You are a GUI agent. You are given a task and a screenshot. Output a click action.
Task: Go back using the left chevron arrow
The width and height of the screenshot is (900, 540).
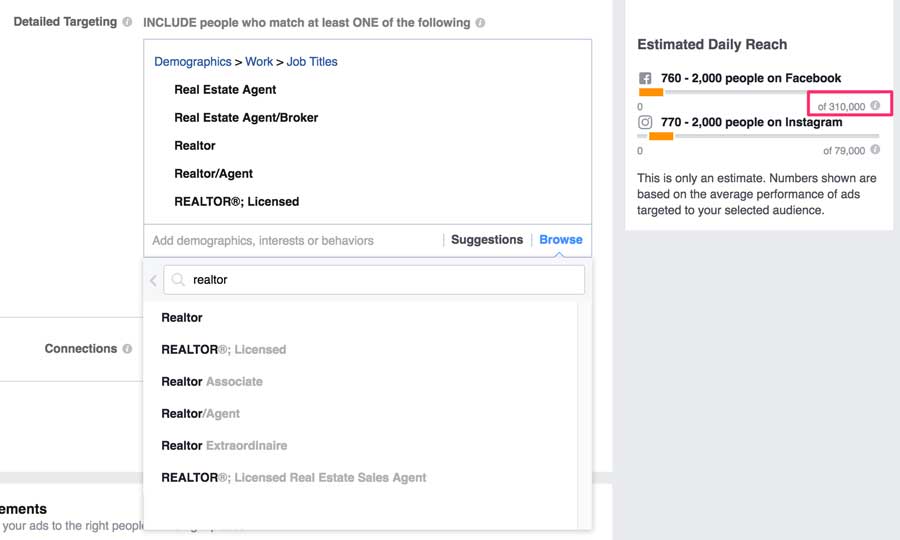pos(153,280)
